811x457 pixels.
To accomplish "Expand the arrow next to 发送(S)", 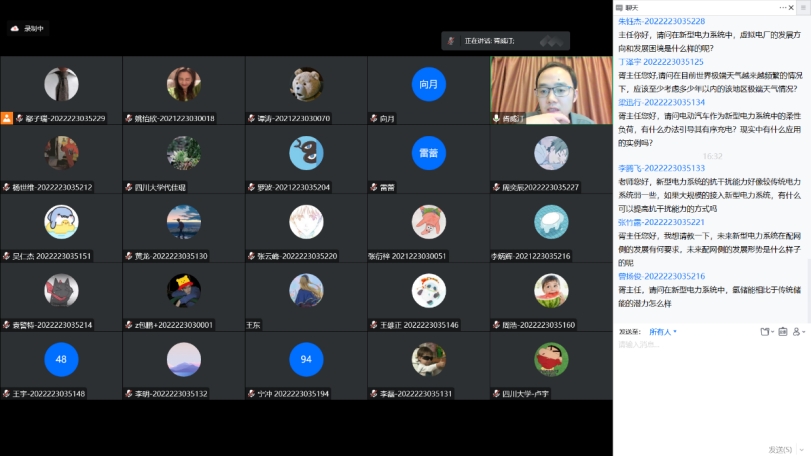I will pos(803,449).
